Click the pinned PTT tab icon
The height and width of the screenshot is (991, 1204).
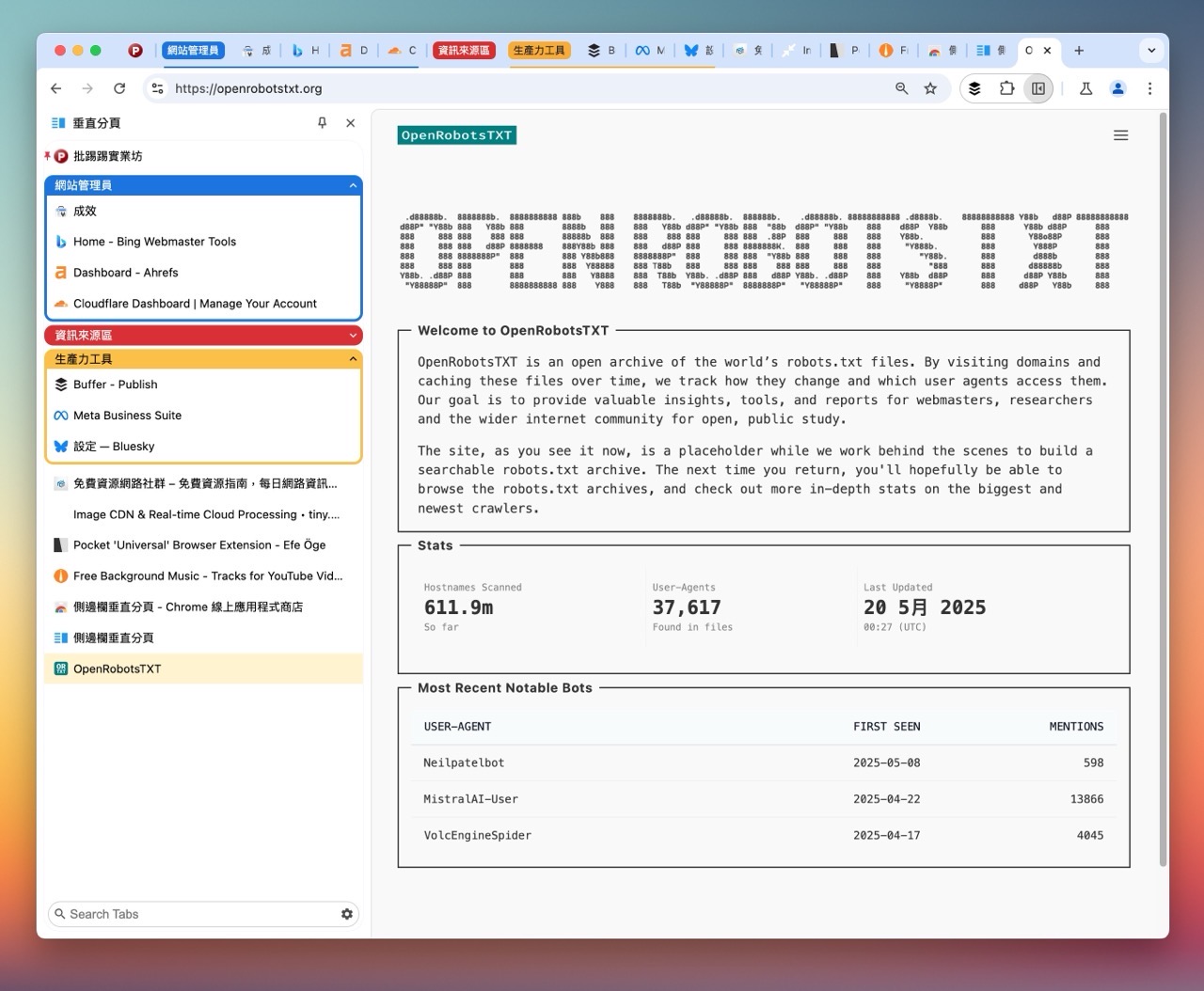(x=135, y=51)
